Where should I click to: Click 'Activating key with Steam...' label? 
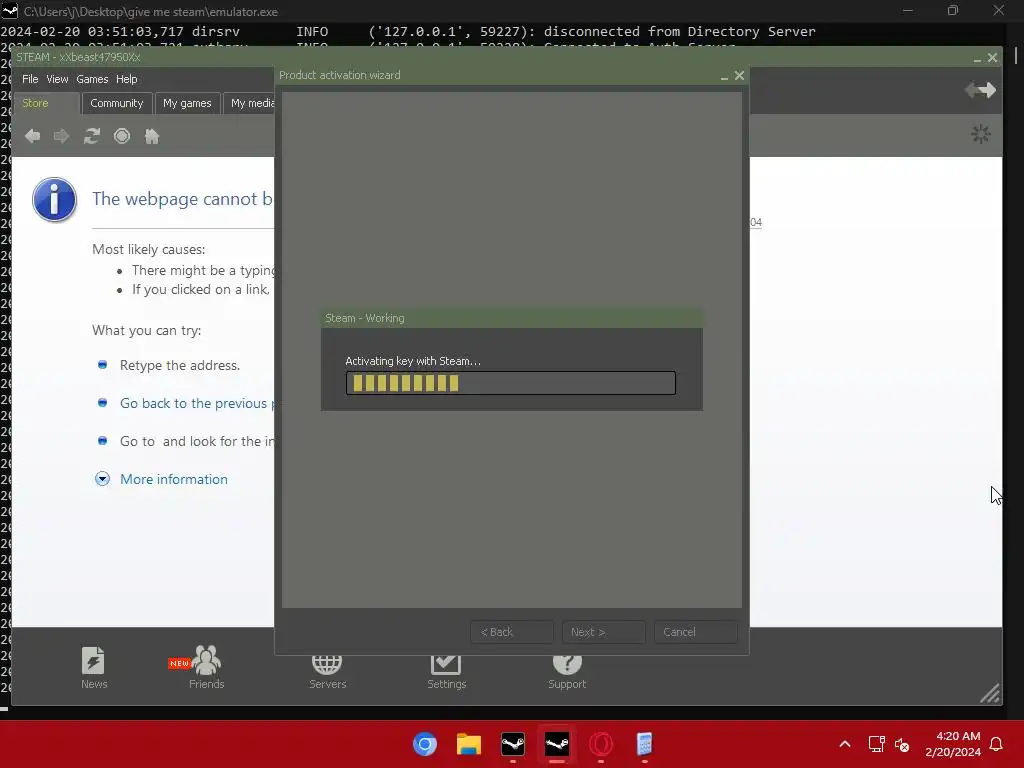coord(413,360)
